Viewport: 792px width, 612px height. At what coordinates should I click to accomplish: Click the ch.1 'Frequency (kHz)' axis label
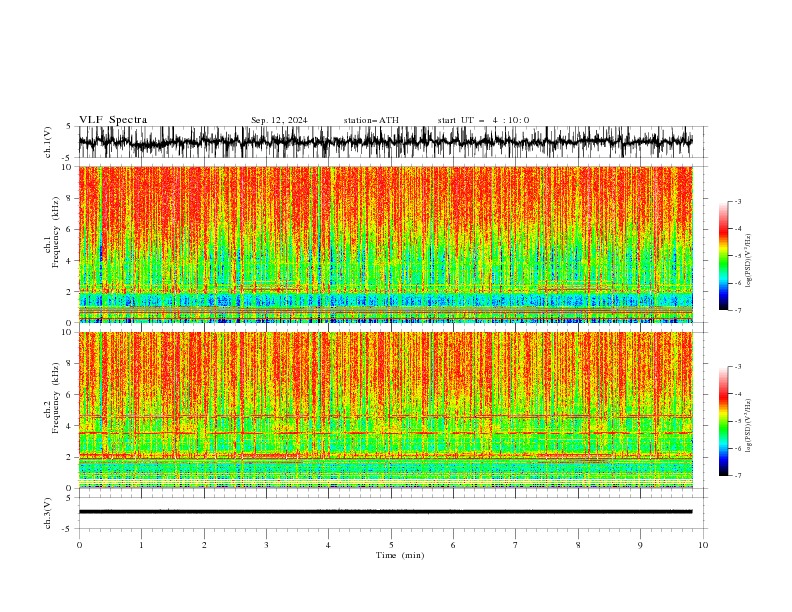coord(55,232)
